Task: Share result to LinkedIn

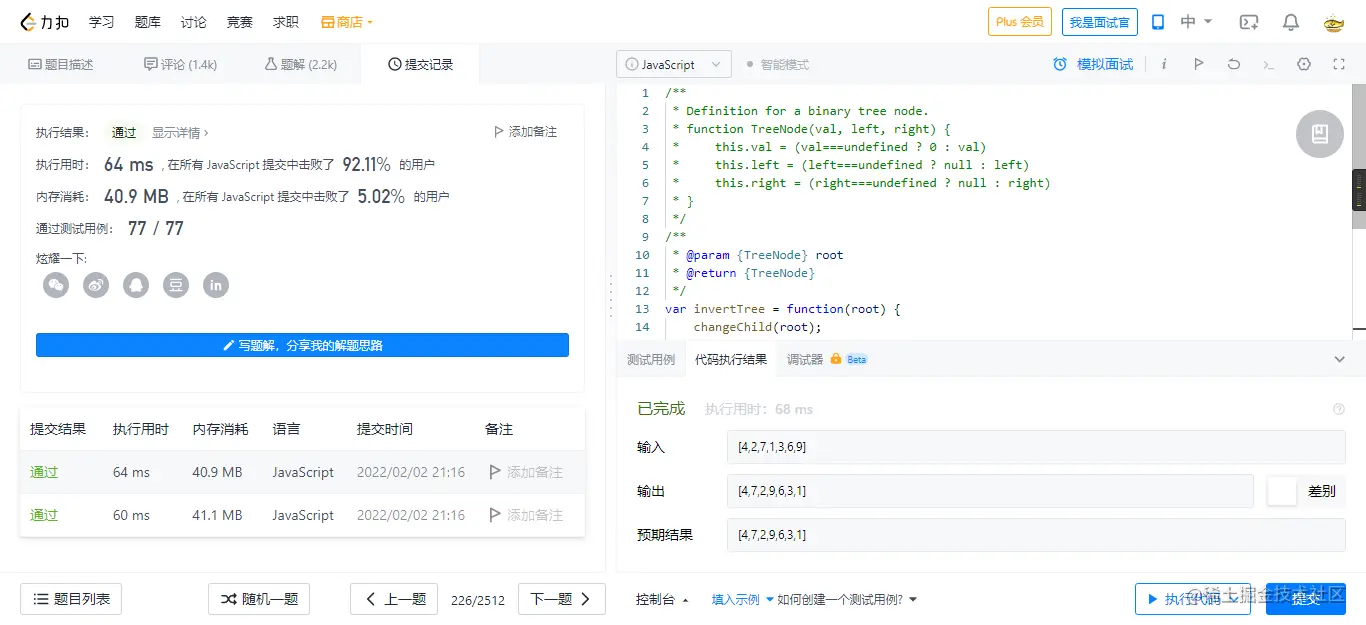Action: [216, 286]
